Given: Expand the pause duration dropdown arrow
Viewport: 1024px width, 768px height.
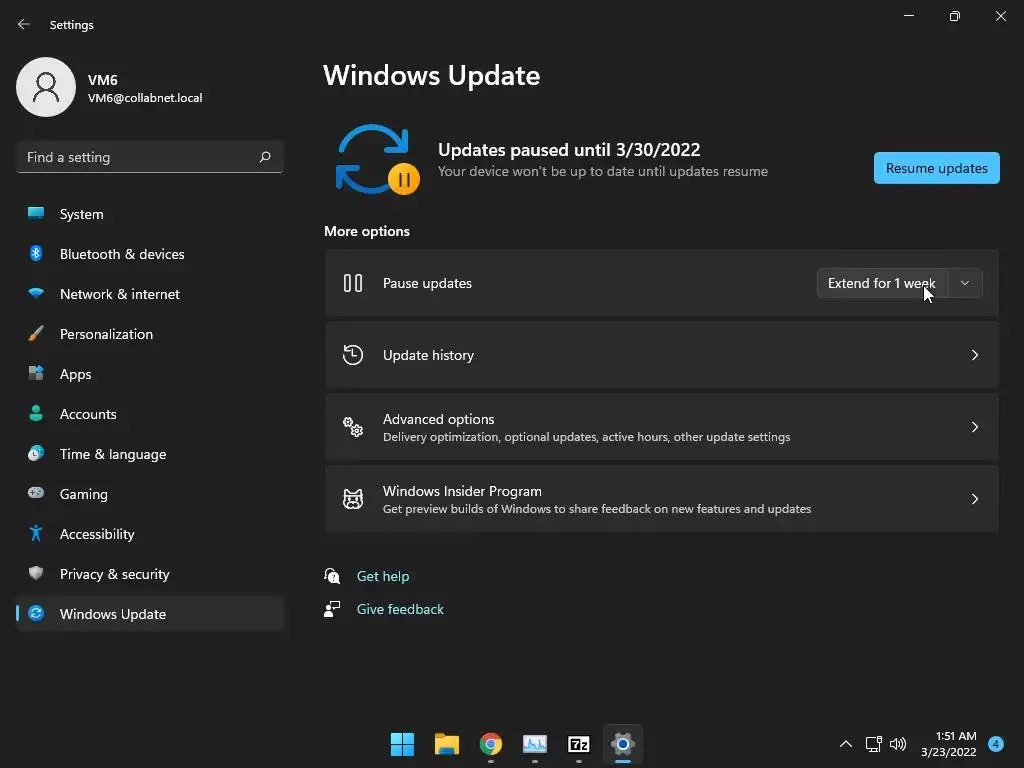Looking at the screenshot, I should pyautogui.click(x=965, y=283).
